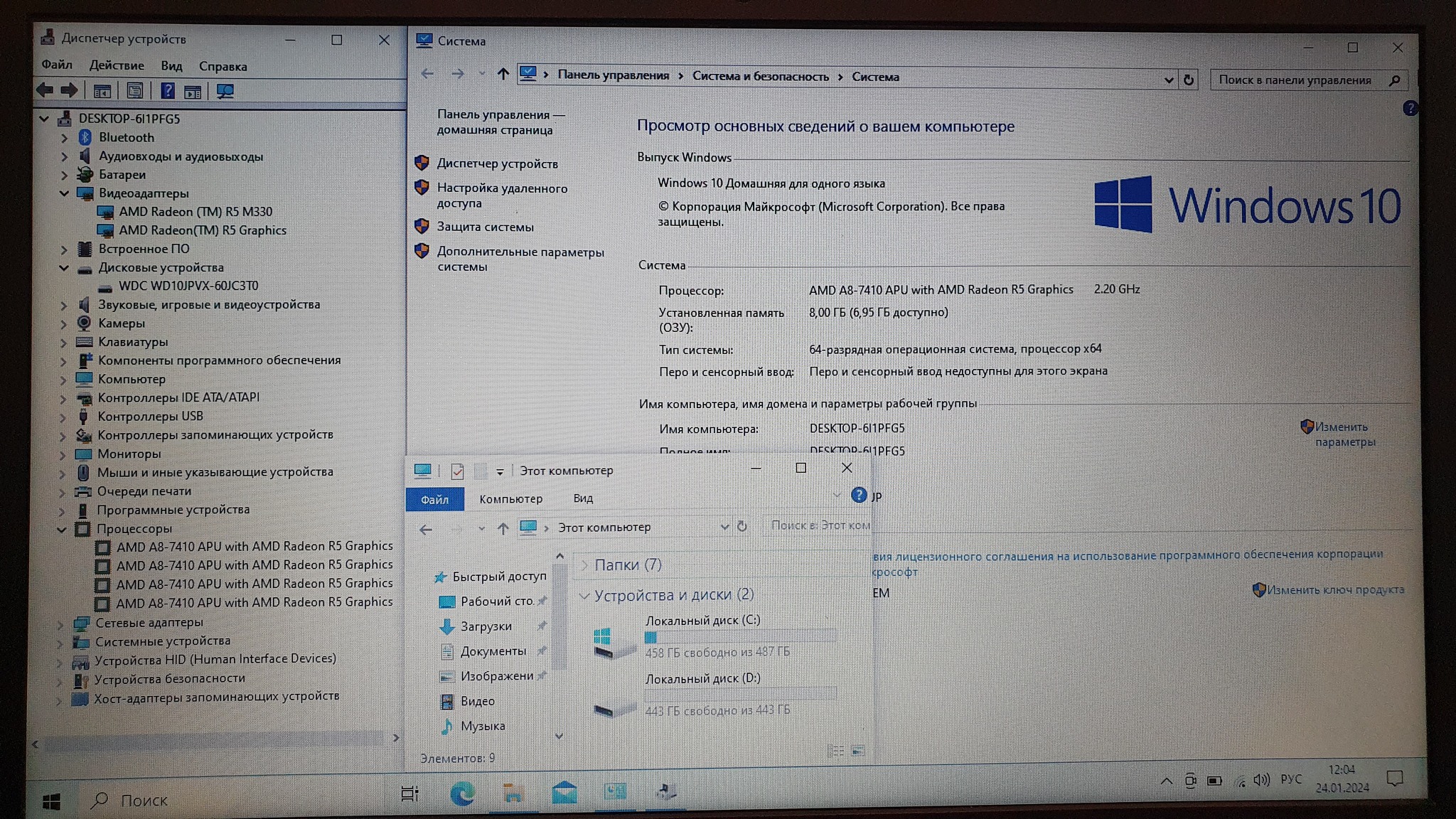1456x819 pixels.
Task: Toggle the checkmark icon in Explorer title bar
Action: click(x=457, y=471)
